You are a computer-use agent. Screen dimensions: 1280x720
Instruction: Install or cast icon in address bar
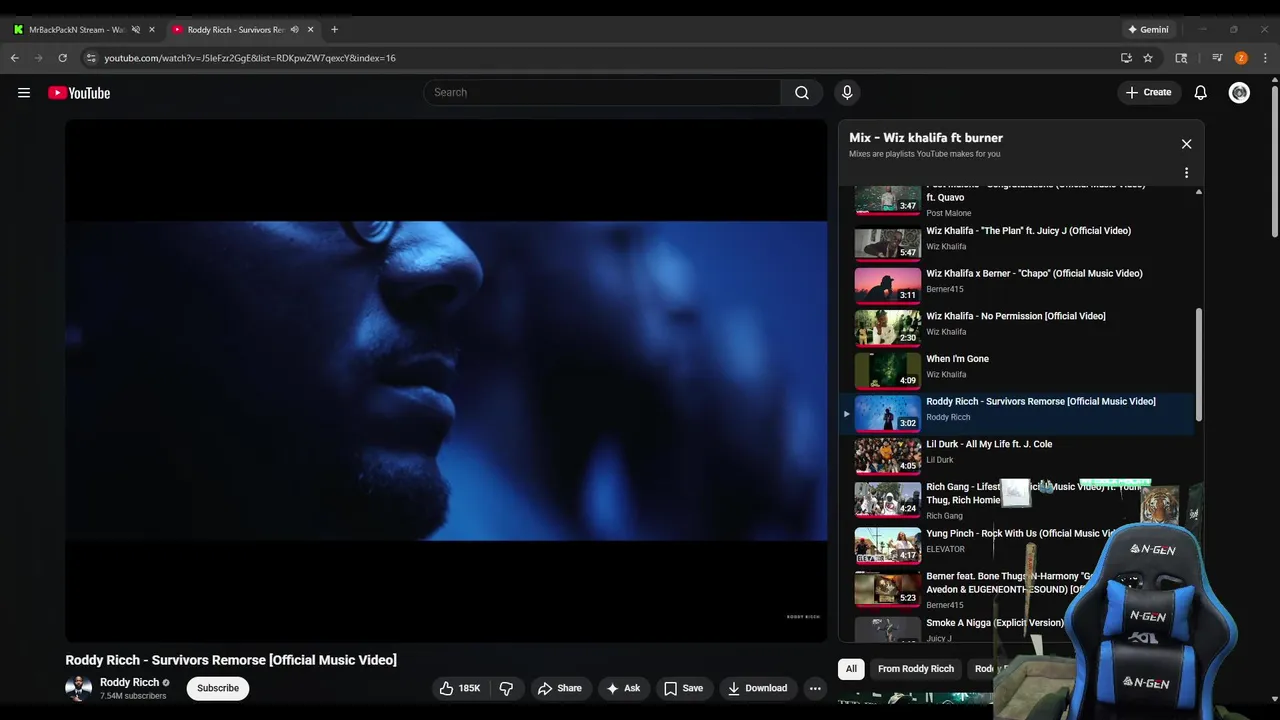[1126, 58]
